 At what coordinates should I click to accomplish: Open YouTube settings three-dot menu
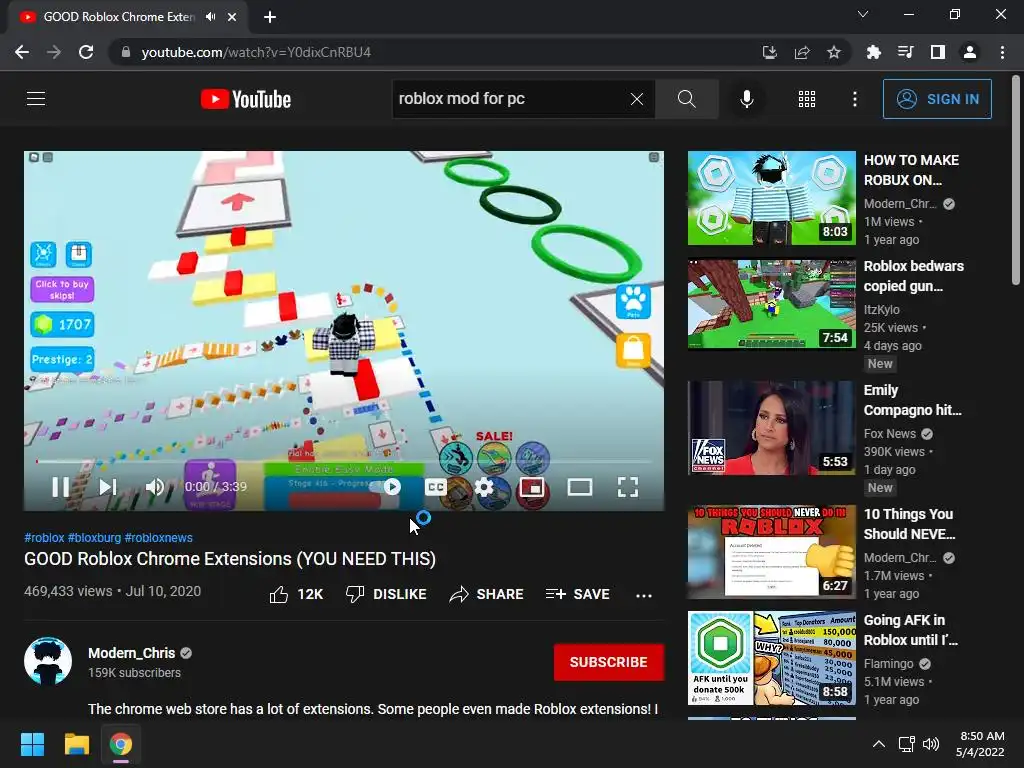click(855, 99)
